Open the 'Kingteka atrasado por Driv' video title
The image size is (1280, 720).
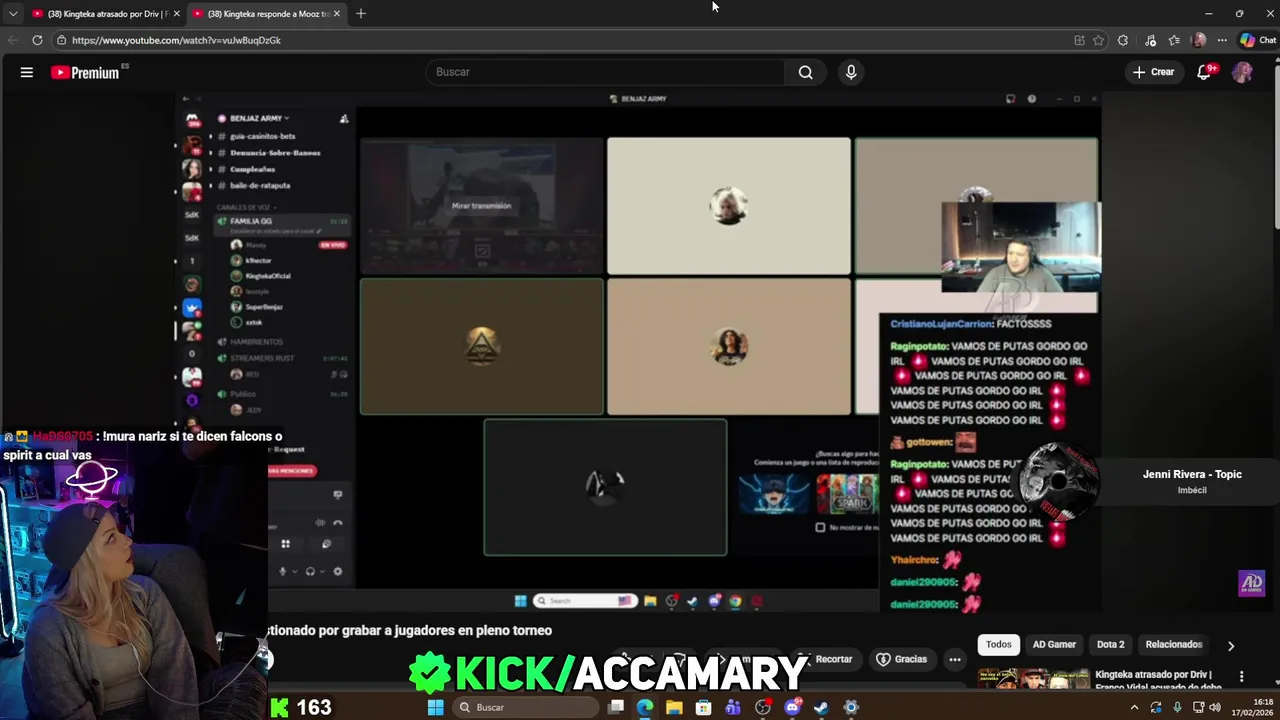pyautogui.click(x=1153, y=680)
